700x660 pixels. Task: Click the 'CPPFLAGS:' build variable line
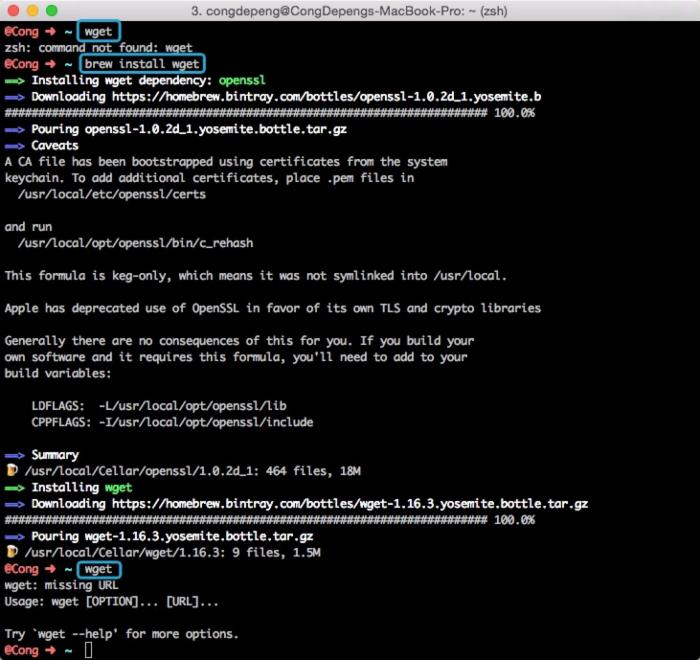click(x=172, y=422)
